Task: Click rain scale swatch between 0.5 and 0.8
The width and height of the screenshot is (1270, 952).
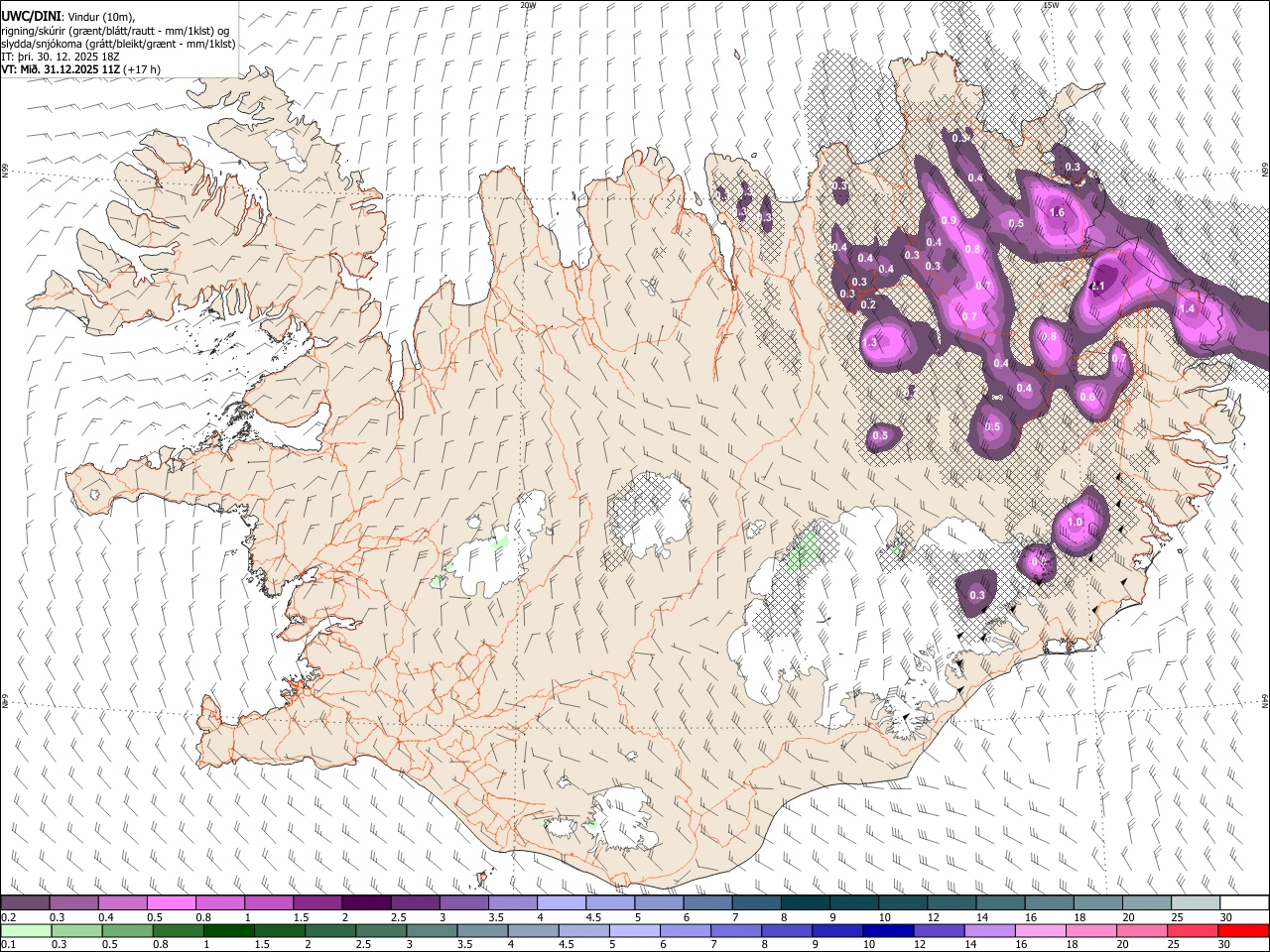Action: click(x=126, y=930)
